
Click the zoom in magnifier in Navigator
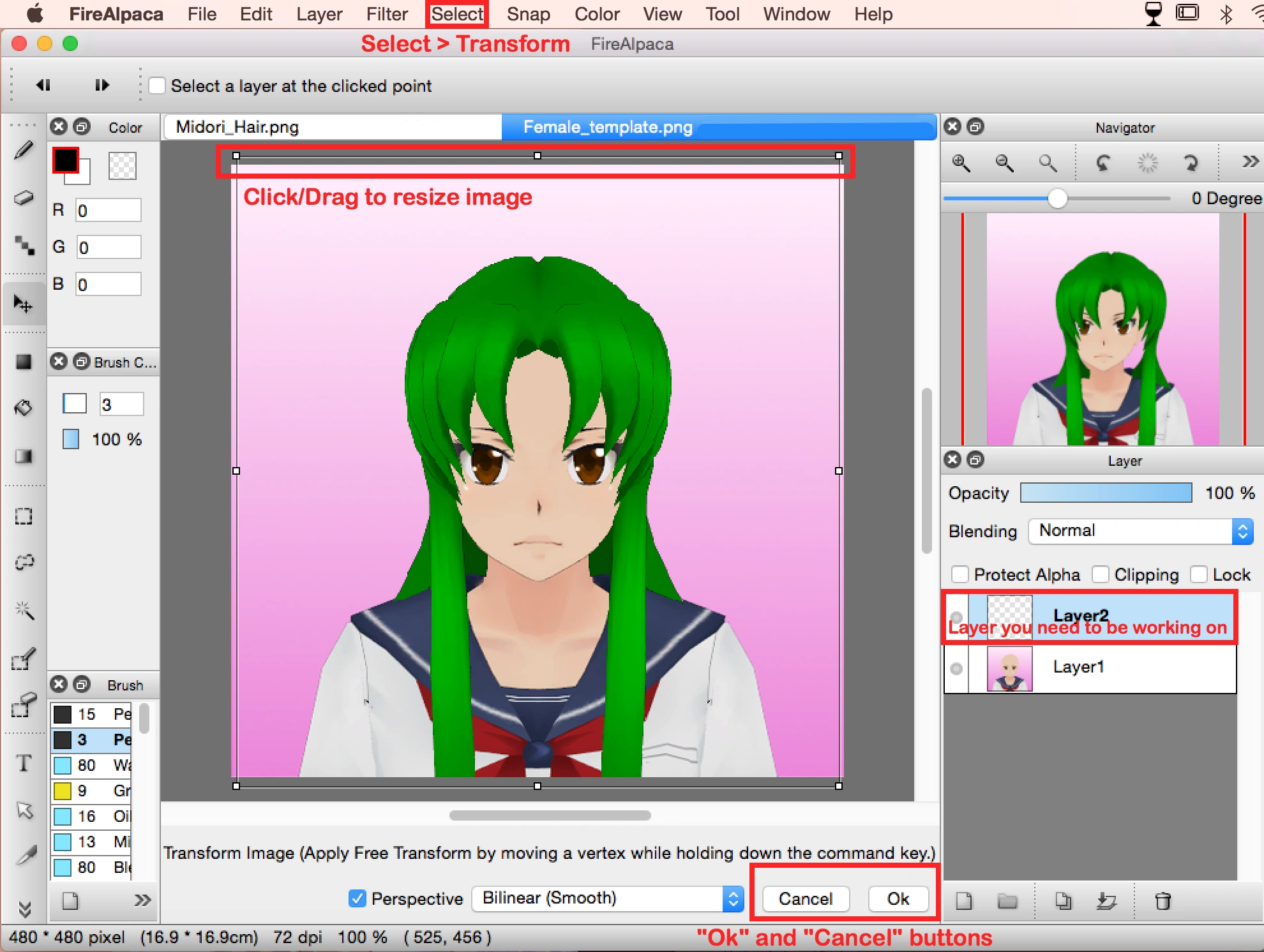[x=961, y=163]
